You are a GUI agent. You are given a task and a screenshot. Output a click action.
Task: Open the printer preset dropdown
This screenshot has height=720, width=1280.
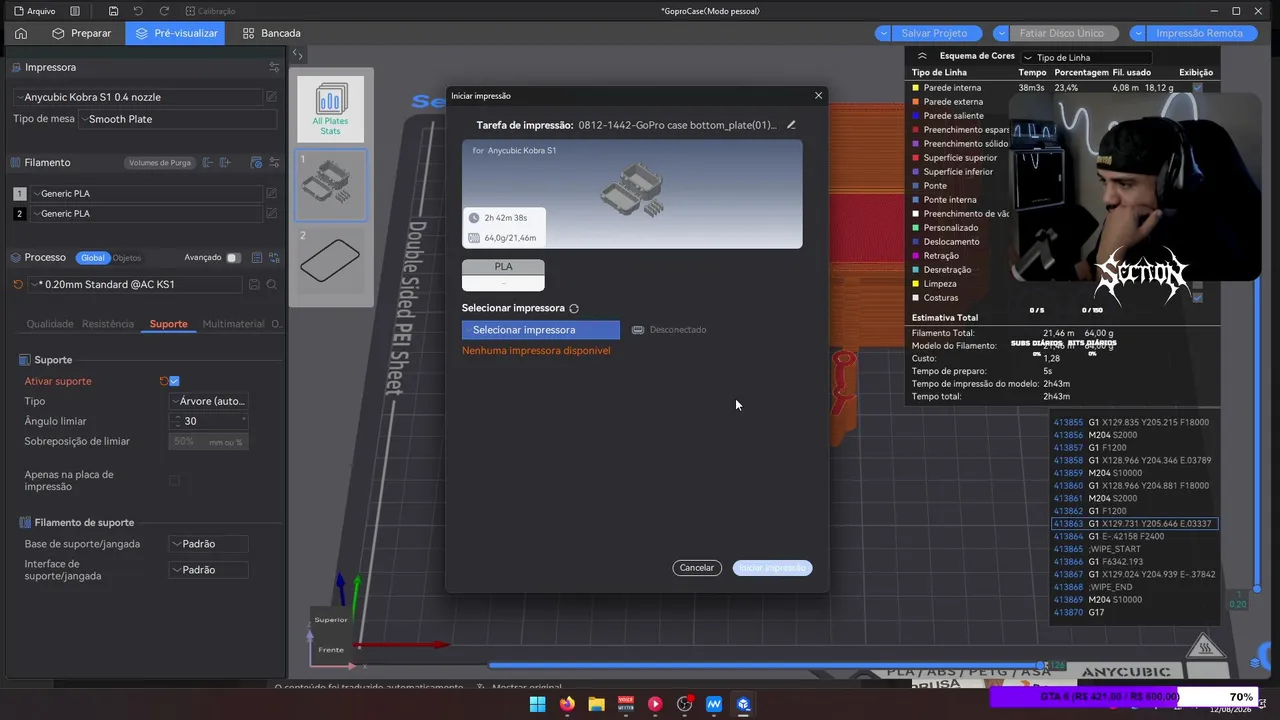[139, 97]
